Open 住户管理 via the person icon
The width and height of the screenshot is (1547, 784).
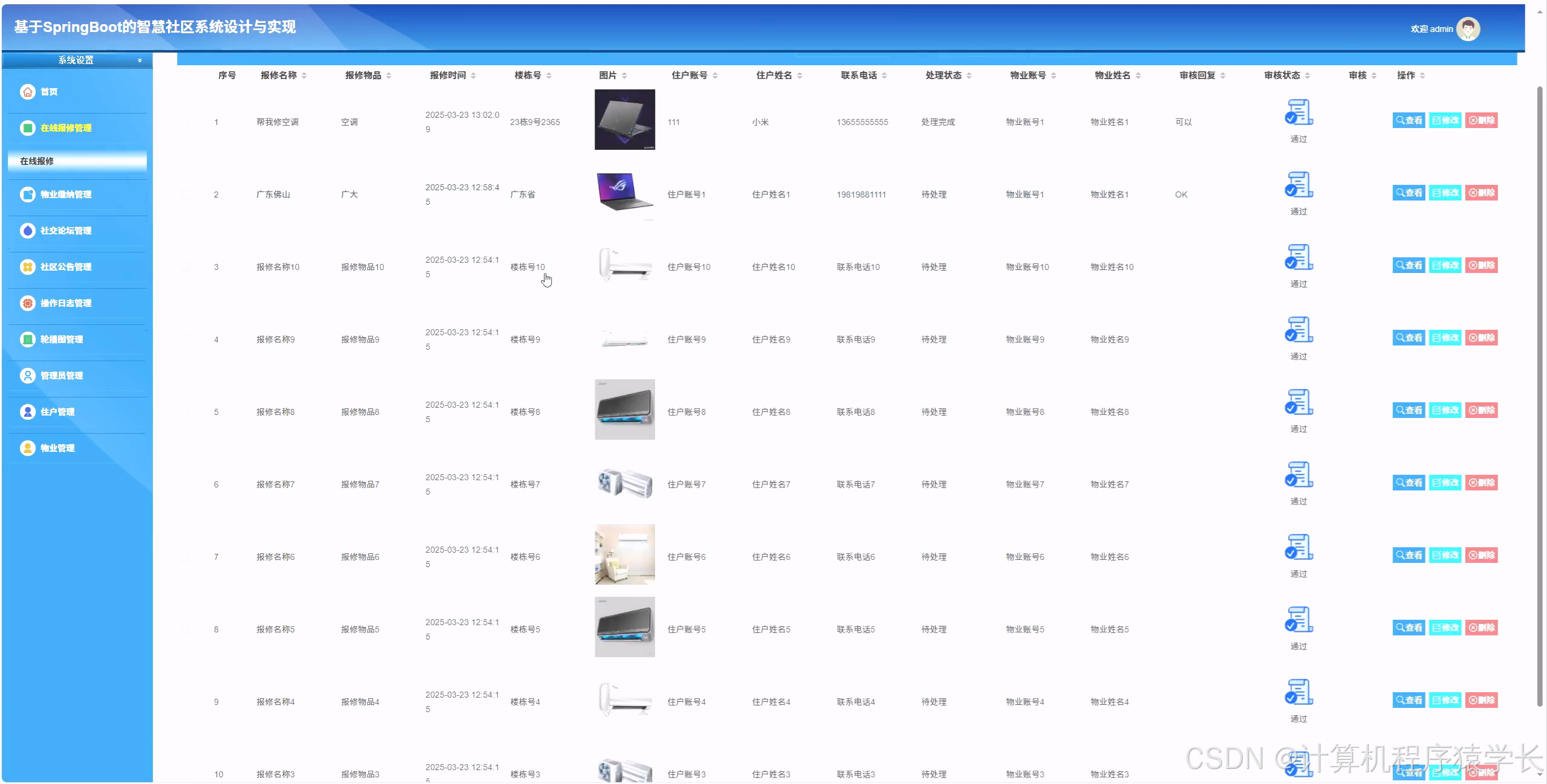pos(28,411)
